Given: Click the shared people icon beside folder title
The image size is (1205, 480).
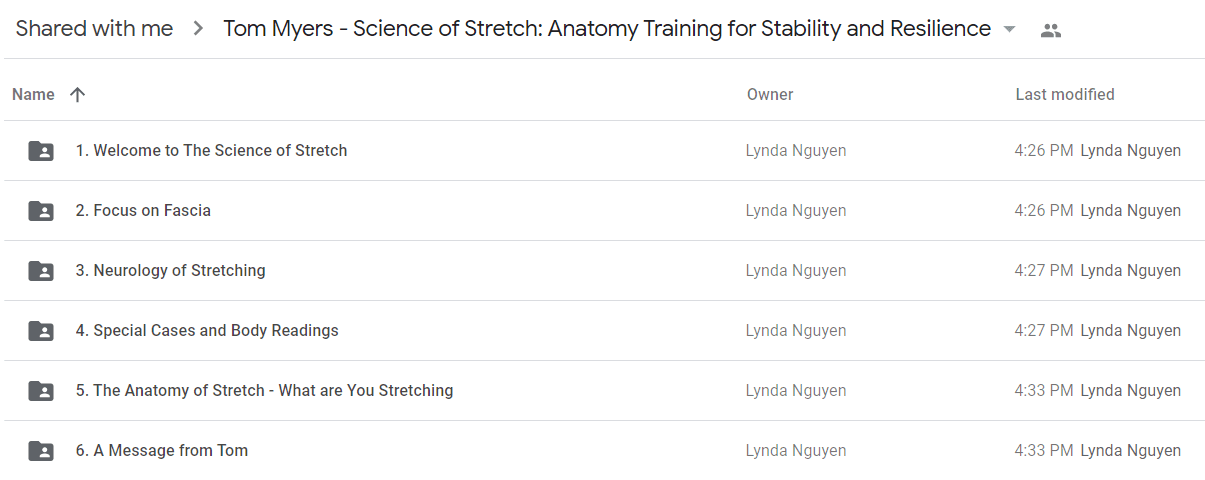Looking at the screenshot, I should pos(1050,30).
